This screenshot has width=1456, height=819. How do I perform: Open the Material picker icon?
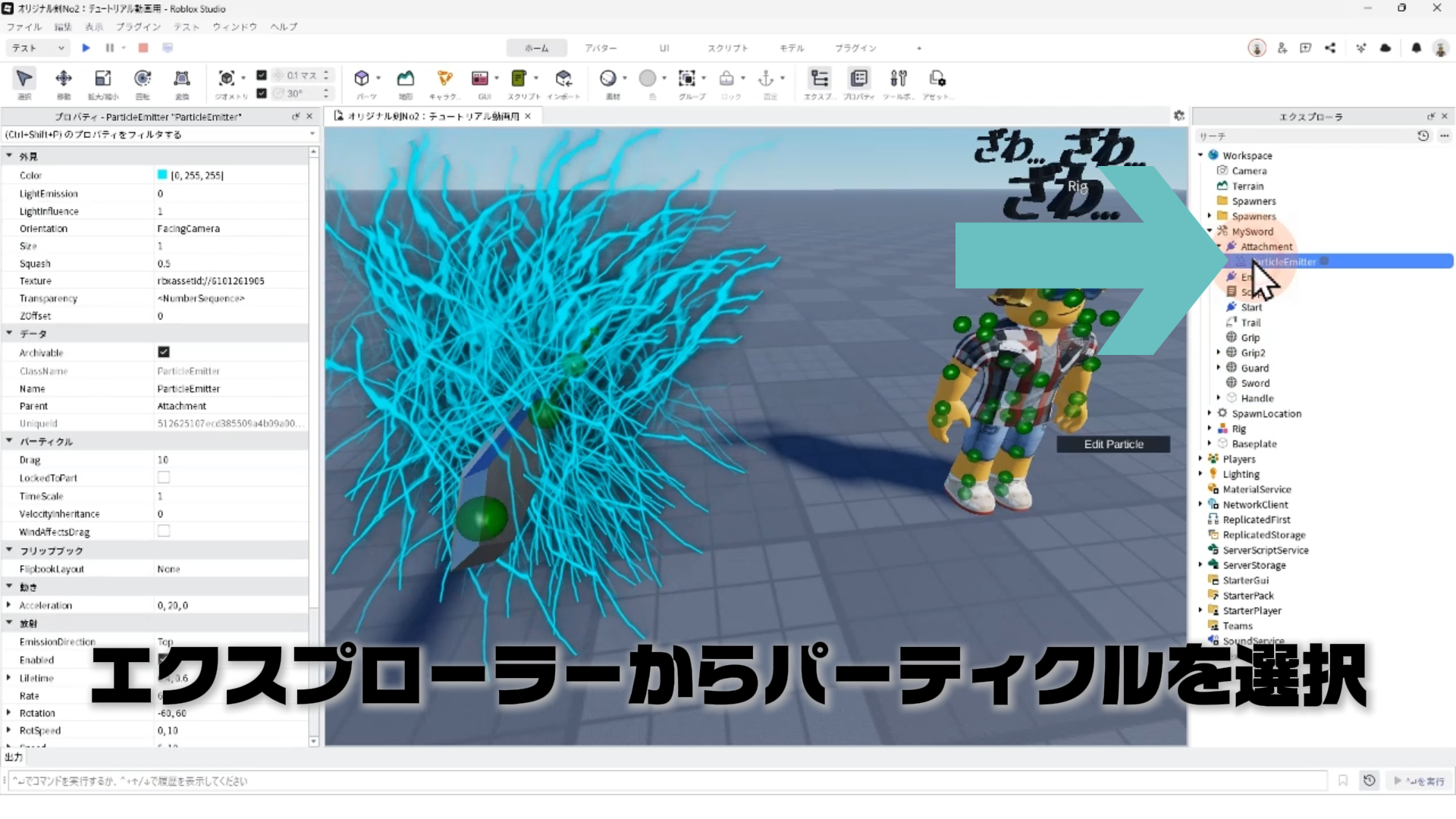click(x=608, y=79)
